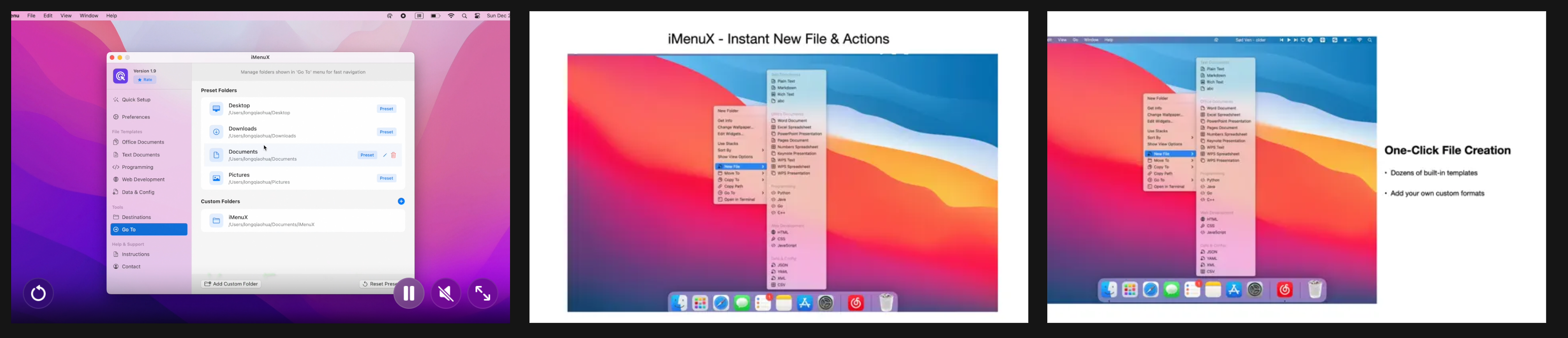Click the Wi-Fi status icon

(451, 16)
